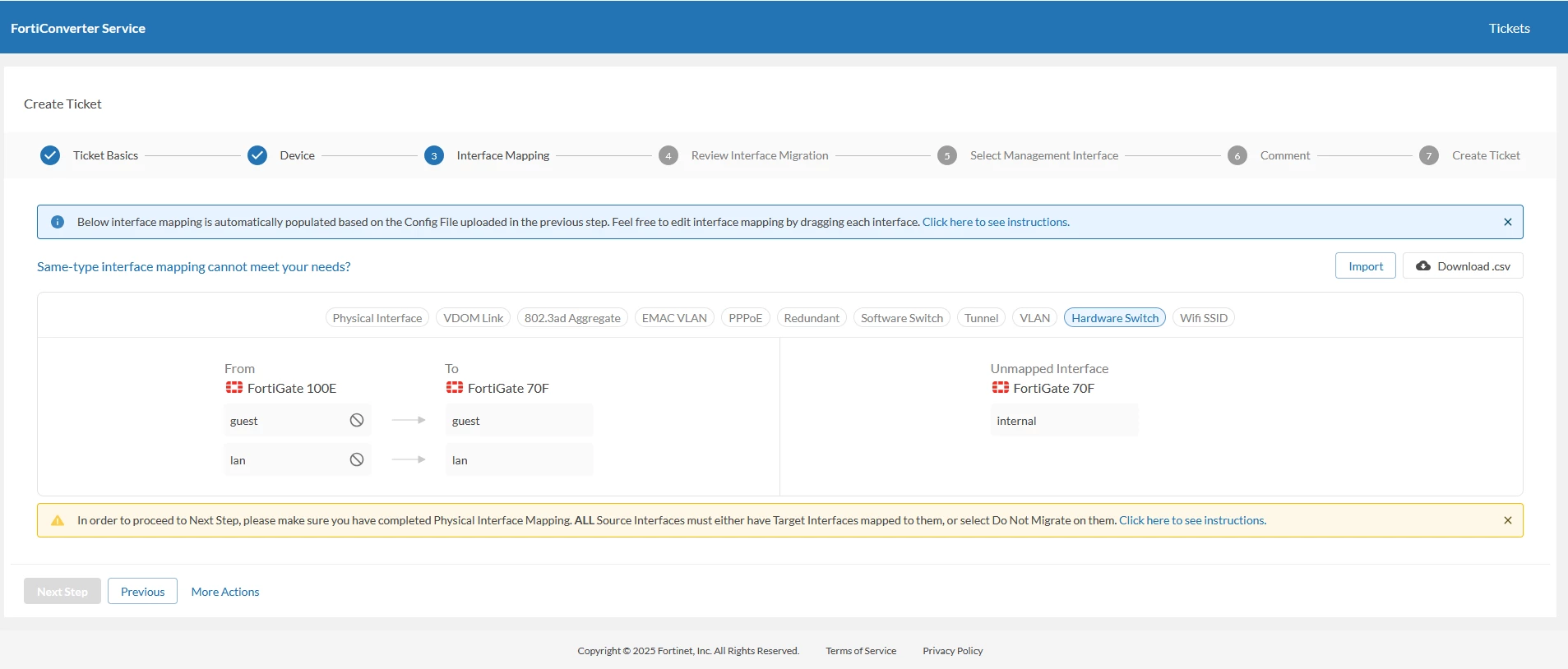Switch to Wifi SSID tab
1568x669 pixels.
tap(1204, 318)
